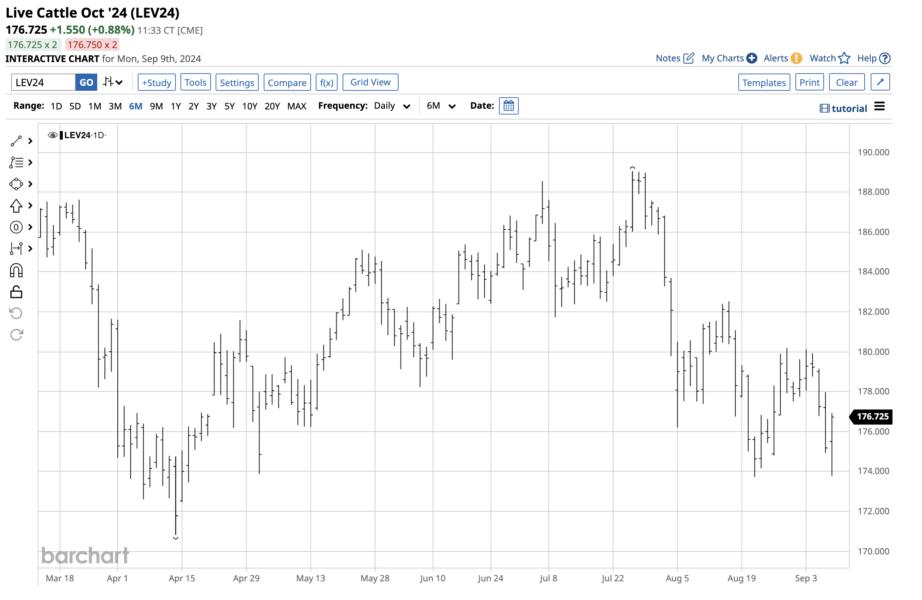Toggle LEV24 series visibility eye

click(x=52, y=135)
